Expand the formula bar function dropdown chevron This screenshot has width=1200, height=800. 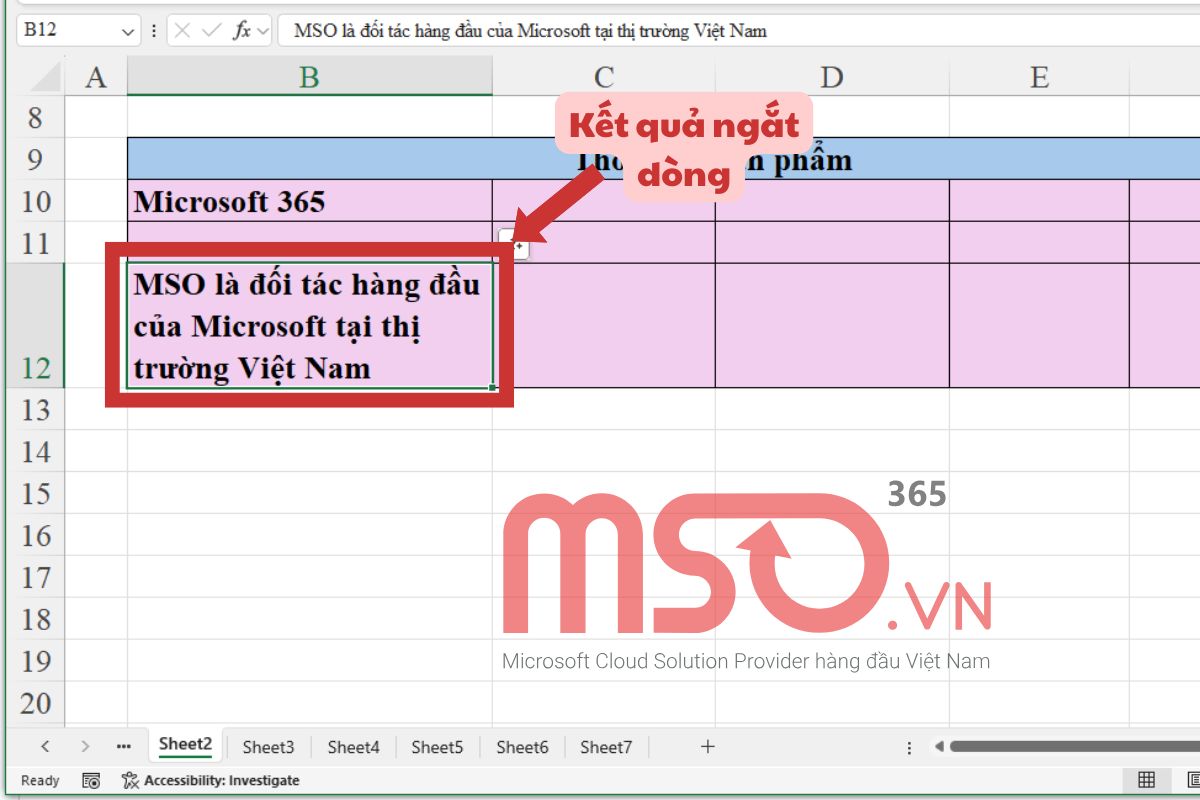coord(263,31)
